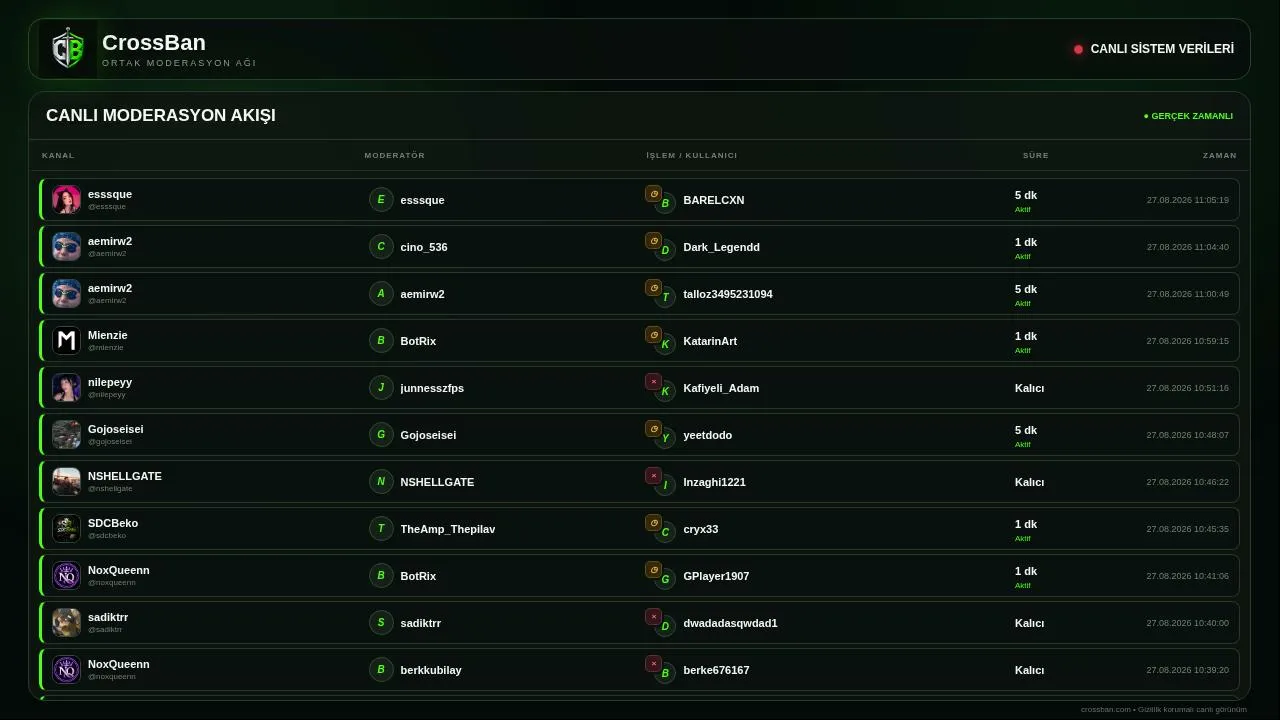Click moderator badge T for TheAmp_Thepilav
The width and height of the screenshot is (1280, 720).
point(381,528)
